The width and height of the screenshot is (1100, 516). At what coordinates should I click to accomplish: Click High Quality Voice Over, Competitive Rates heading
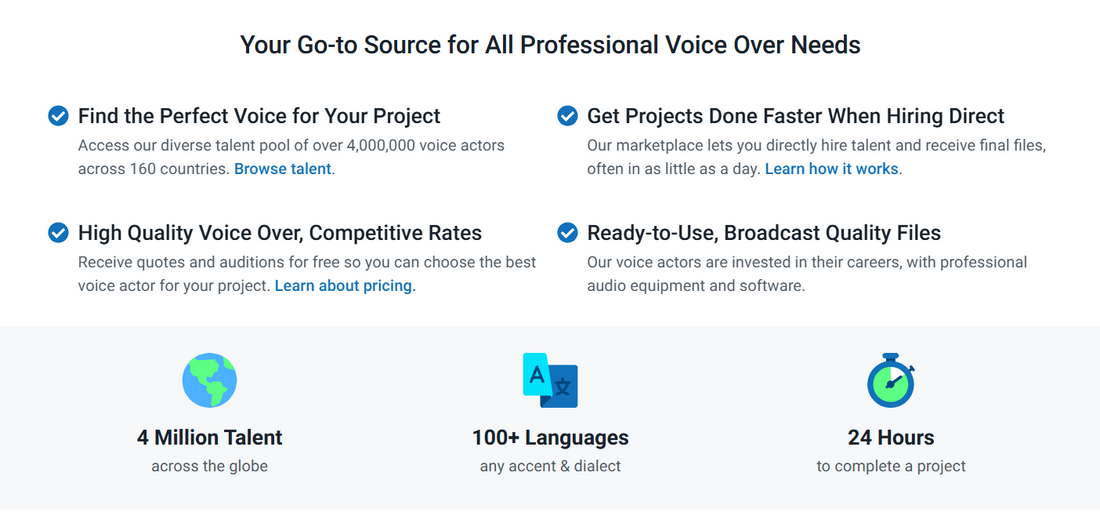point(280,233)
